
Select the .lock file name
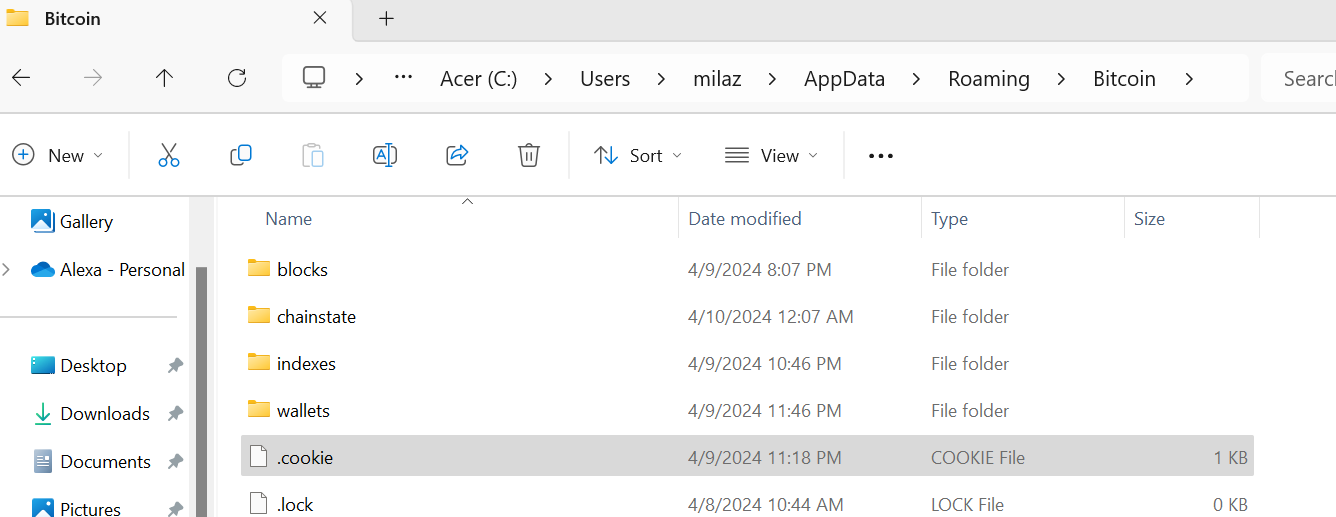(x=295, y=505)
